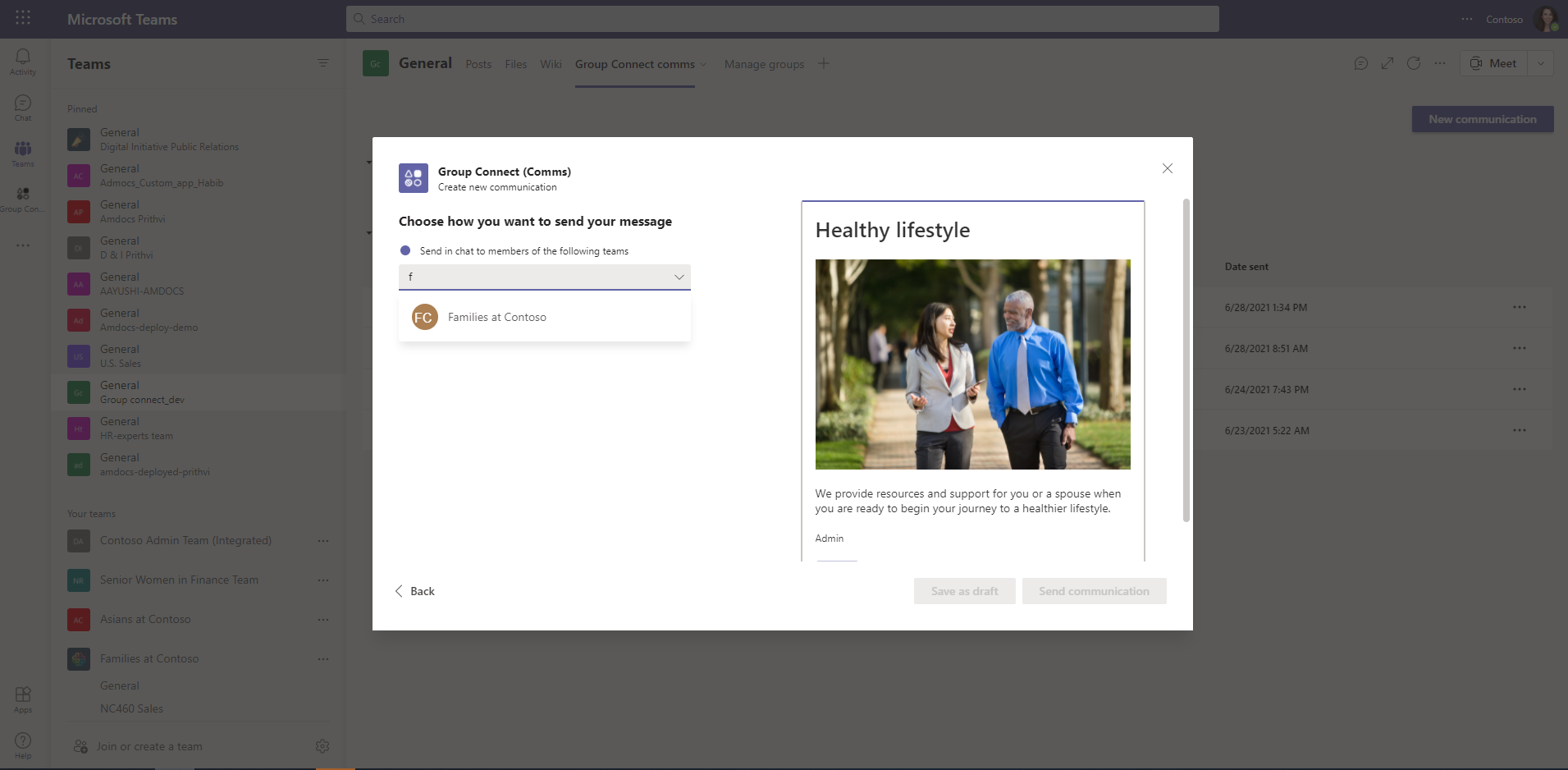
Task: Open options for 6/23/2021 5:22 AM row
Action: pyautogui.click(x=1520, y=430)
